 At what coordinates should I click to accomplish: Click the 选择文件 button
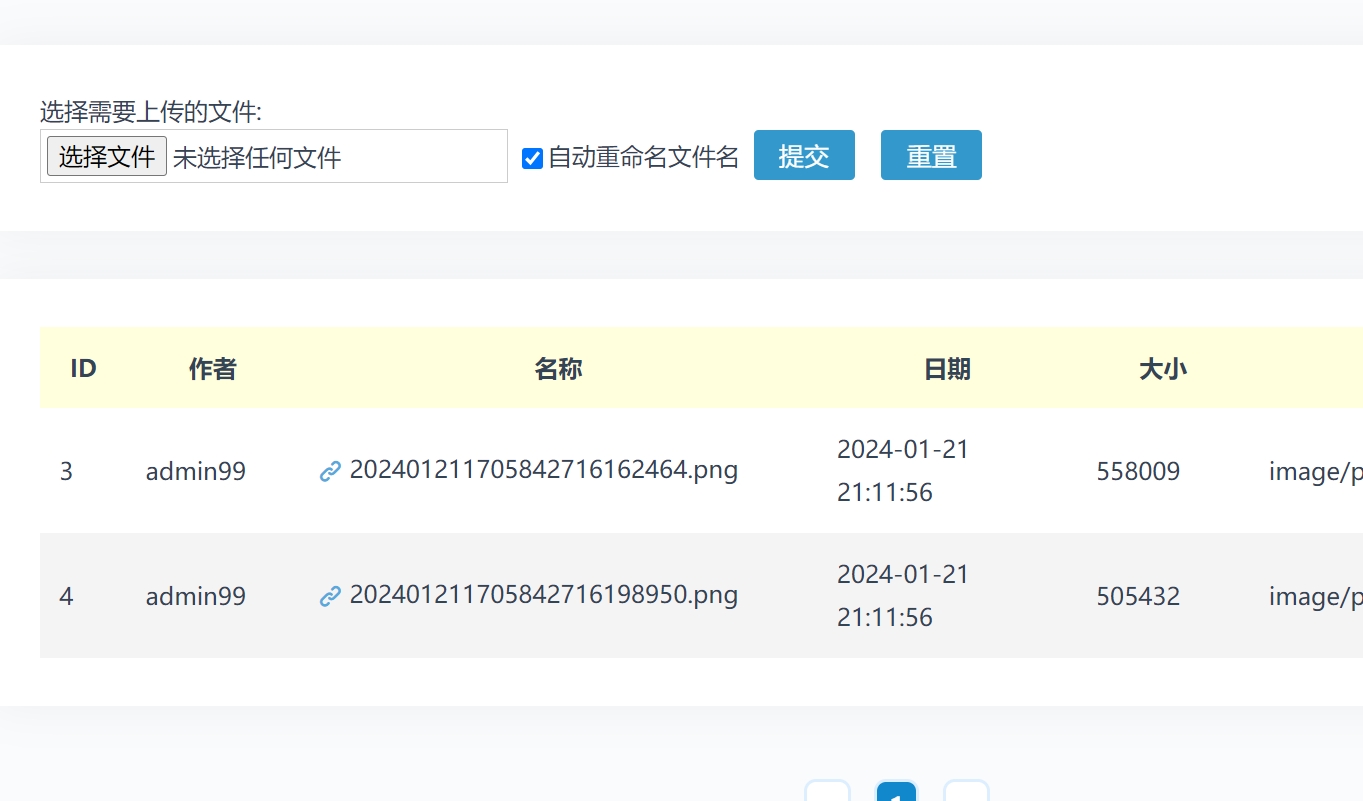[x=107, y=156]
